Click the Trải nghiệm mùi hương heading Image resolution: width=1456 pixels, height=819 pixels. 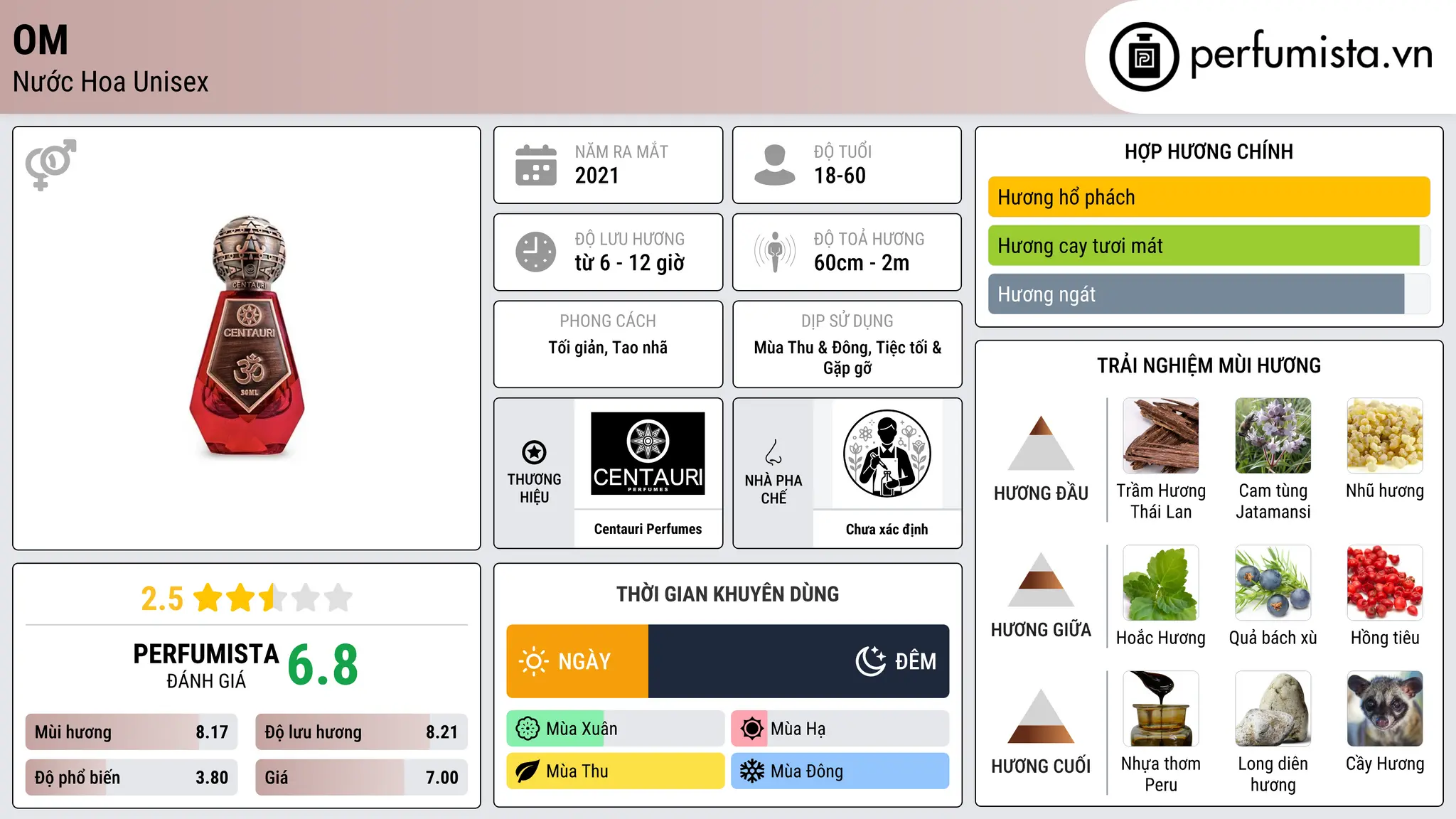tap(1209, 365)
